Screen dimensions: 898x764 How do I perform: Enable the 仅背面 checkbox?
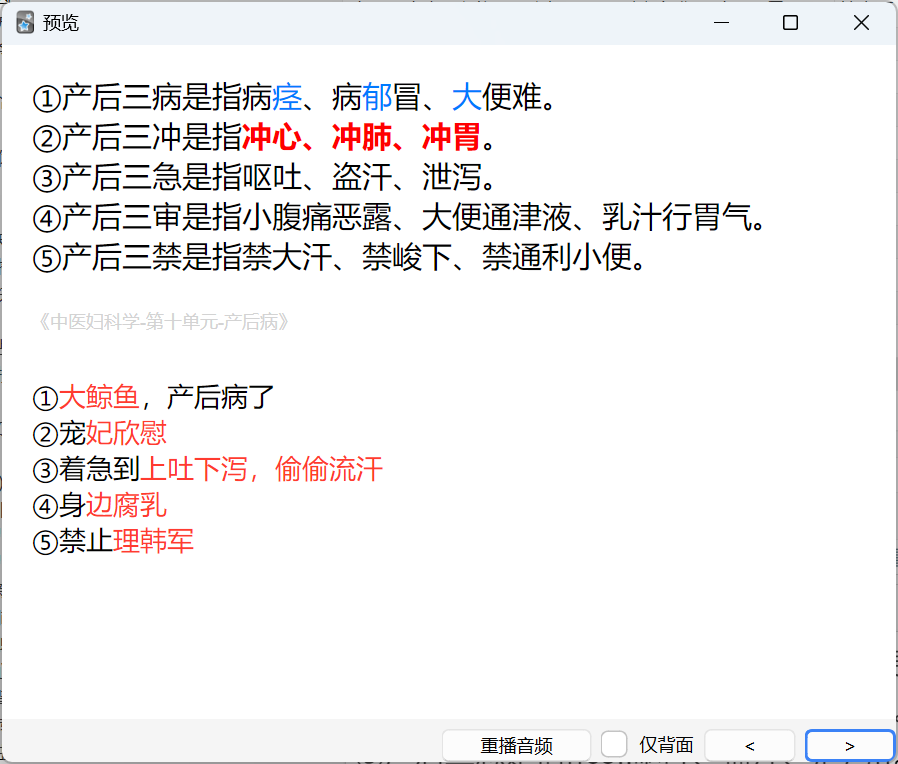tap(614, 745)
